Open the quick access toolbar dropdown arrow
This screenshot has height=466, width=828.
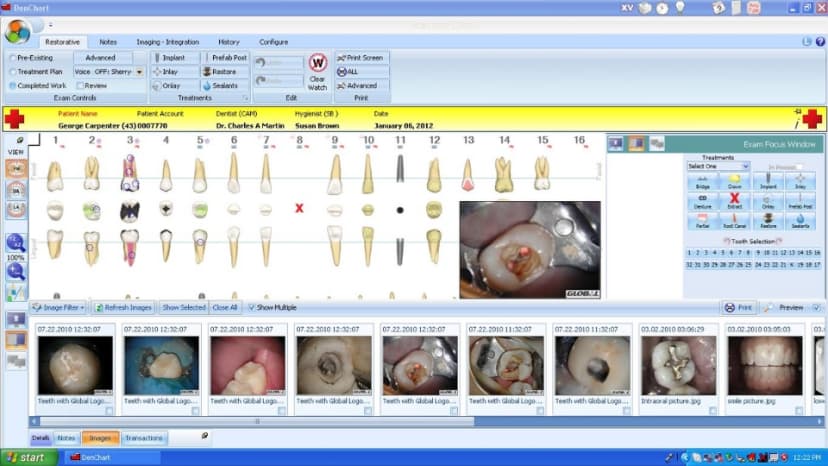(51, 25)
